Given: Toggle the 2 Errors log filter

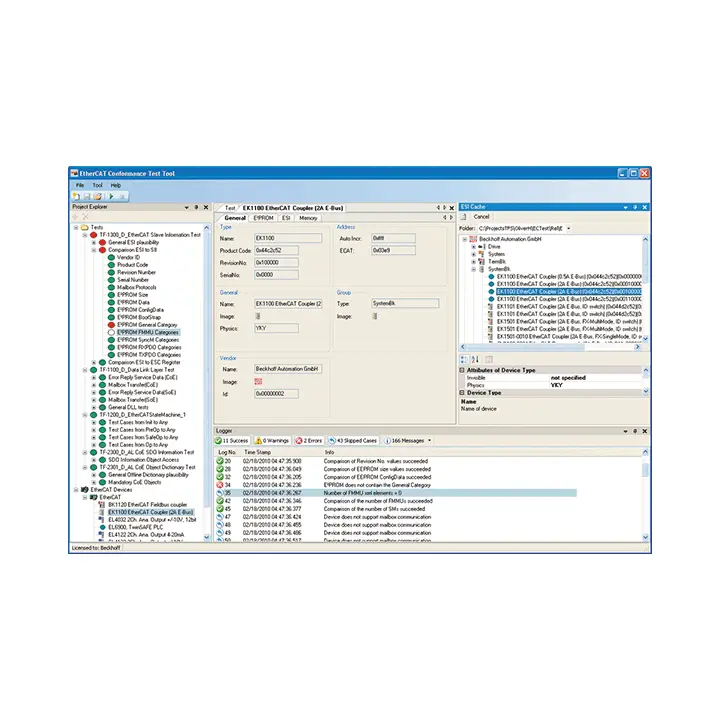Looking at the screenshot, I should point(309,441).
